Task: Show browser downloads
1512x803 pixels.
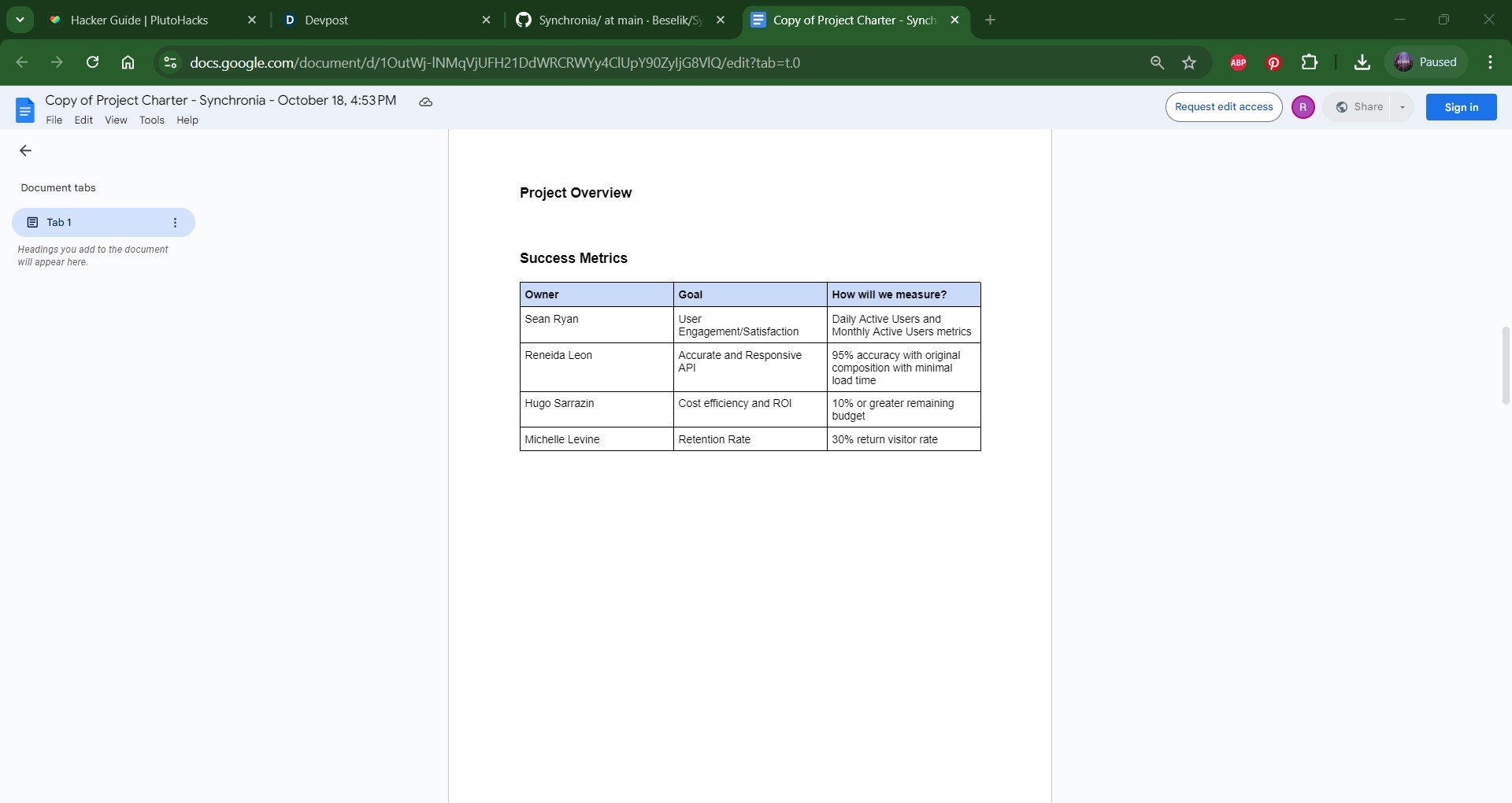Action: click(1362, 62)
